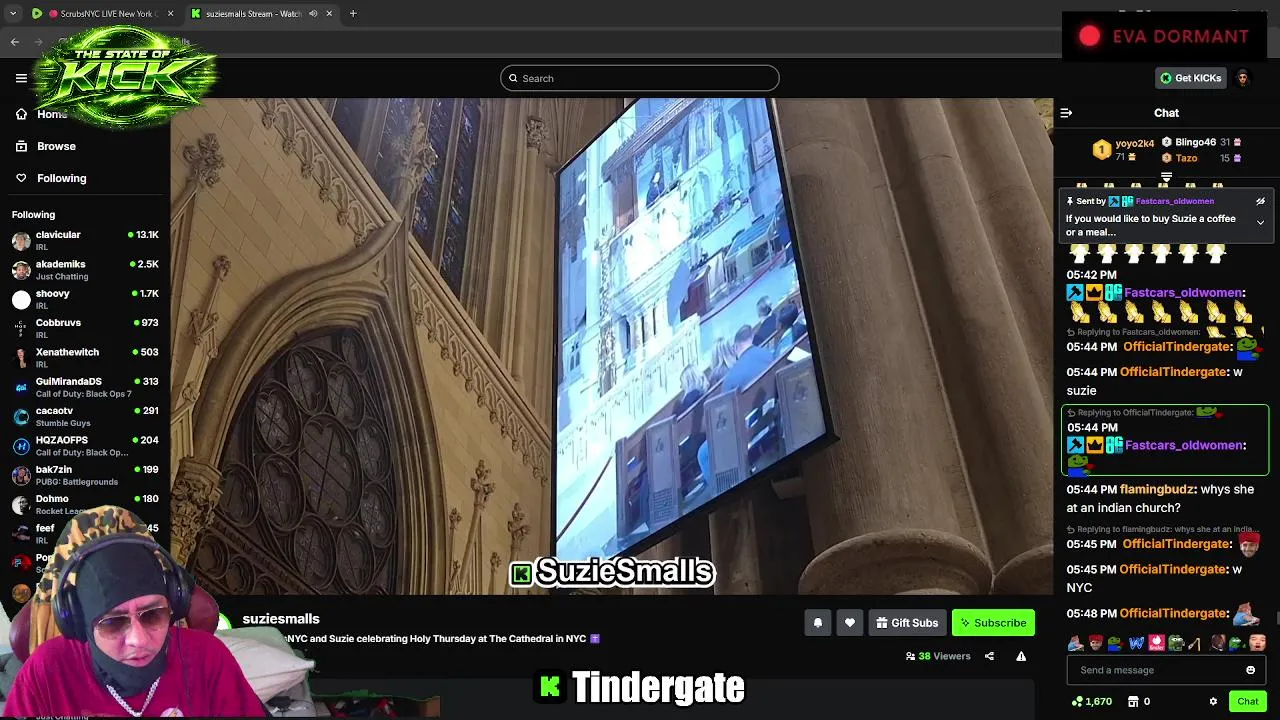Open clavicular's channel from Following list
The width and height of the screenshot is (1280, 720).
[x=85, y=240]
